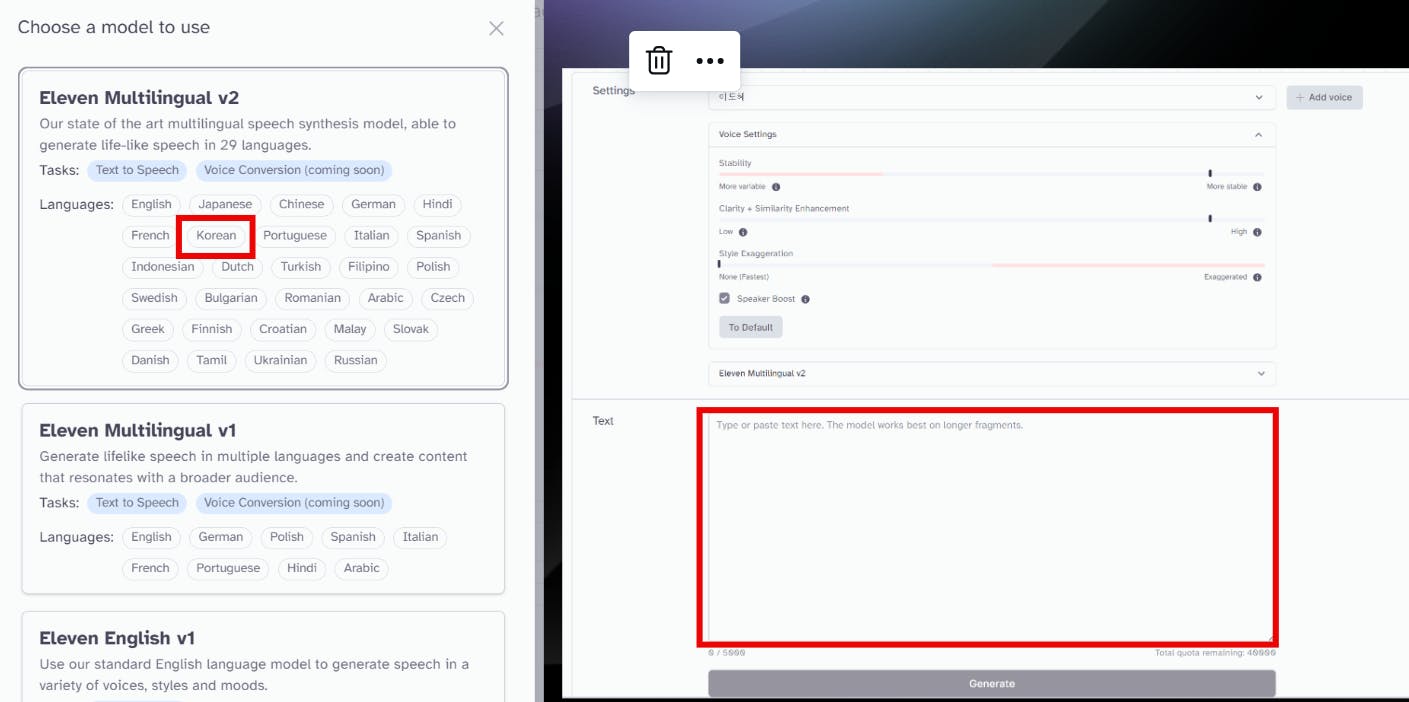Click info icon beside More stable
The height and width of the screenshot is (702, 1409).
[x=1257, y=187]
